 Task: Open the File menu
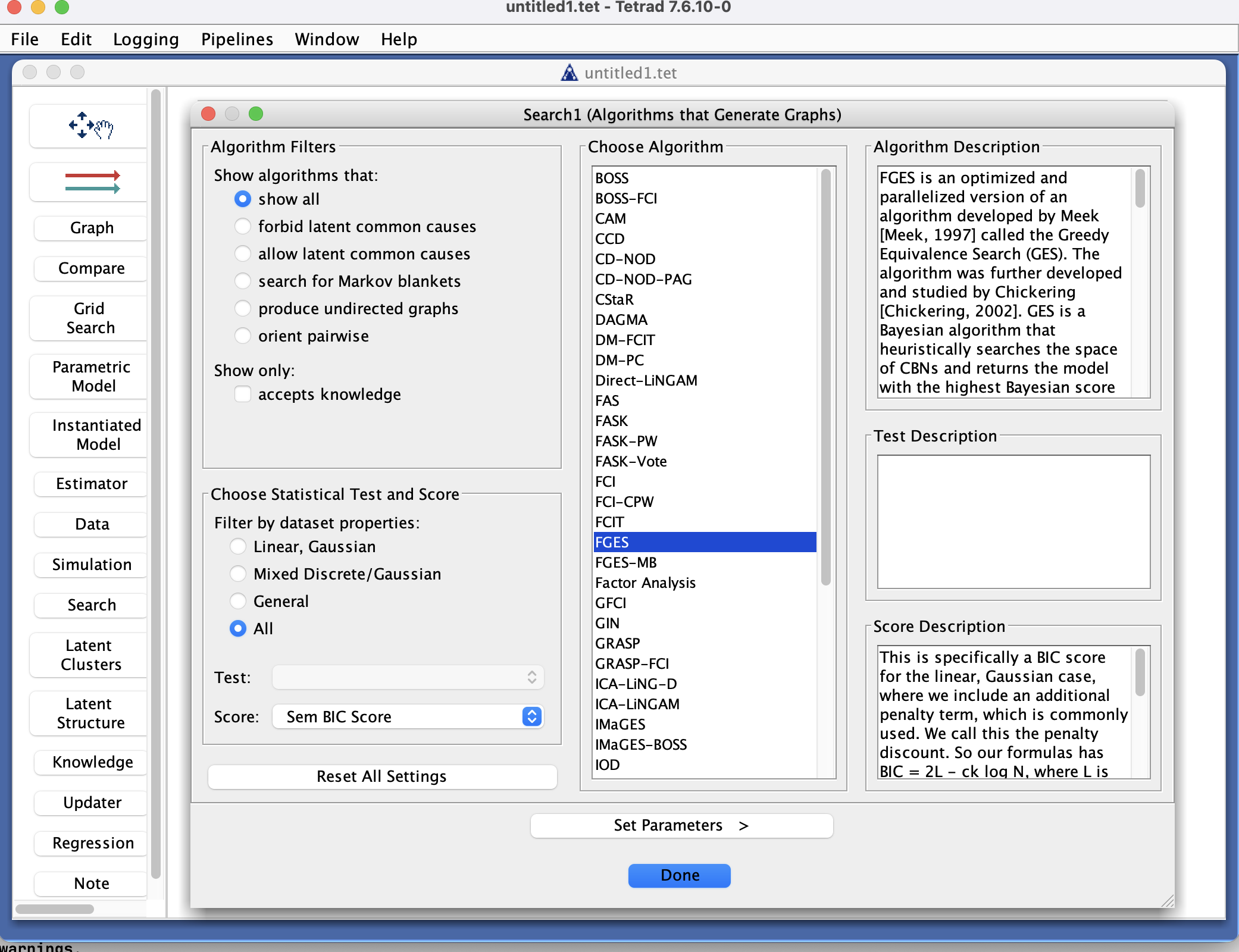point(25,39)
